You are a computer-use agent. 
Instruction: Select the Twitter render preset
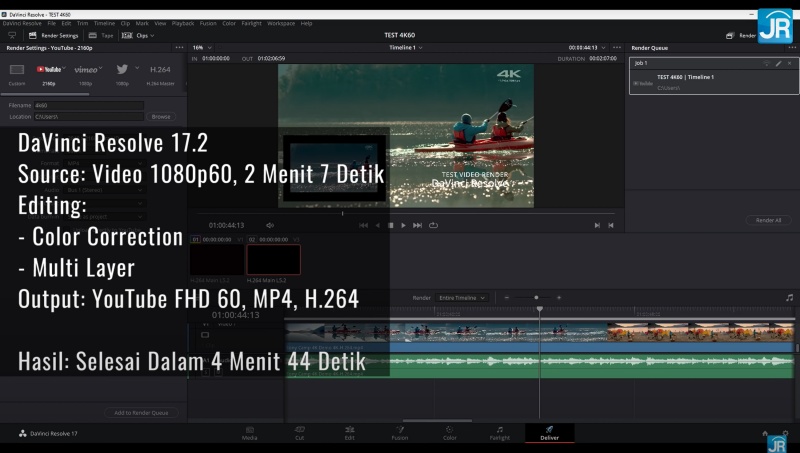(x=122, y=70)
